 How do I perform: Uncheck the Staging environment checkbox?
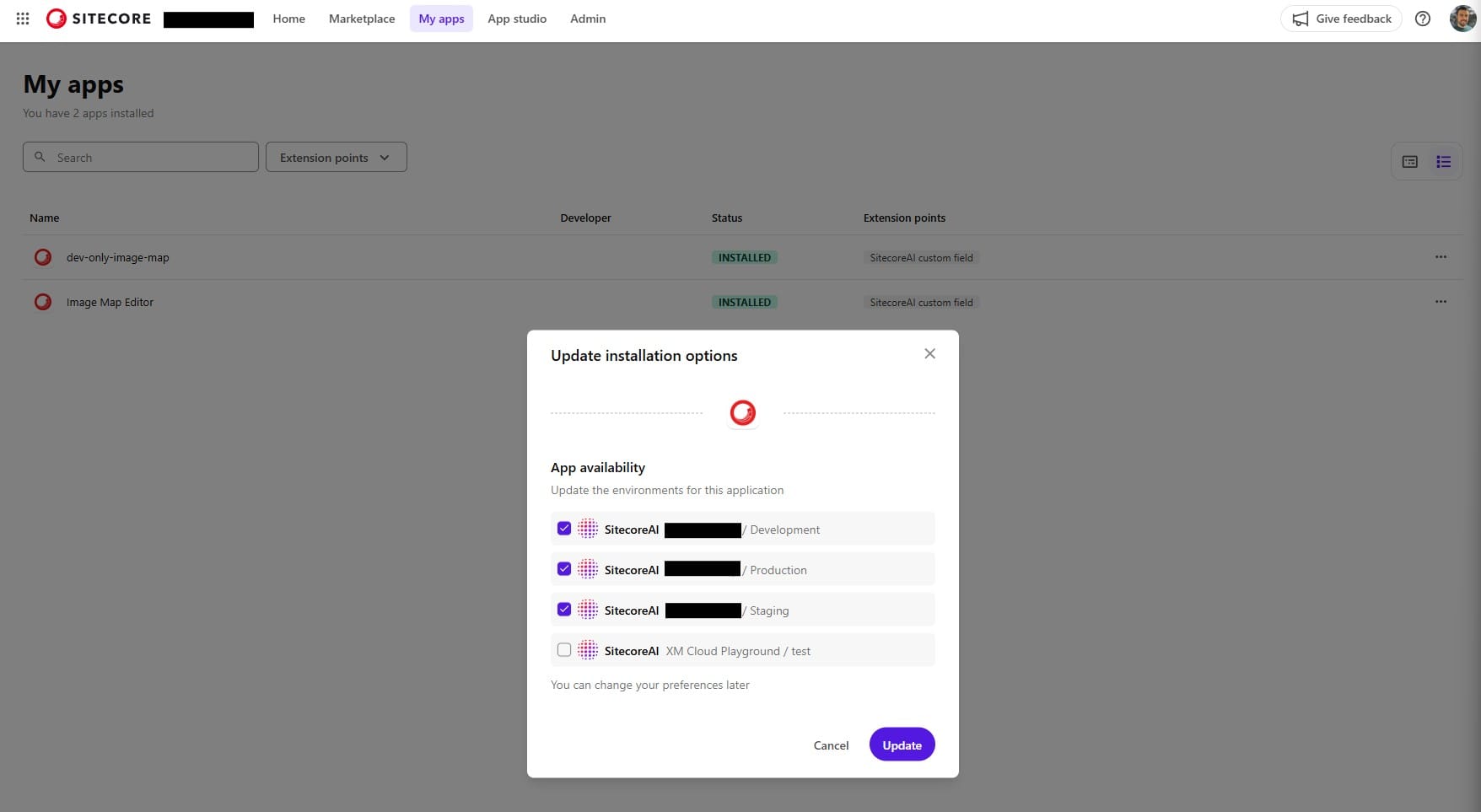click(x=564, y=610)
